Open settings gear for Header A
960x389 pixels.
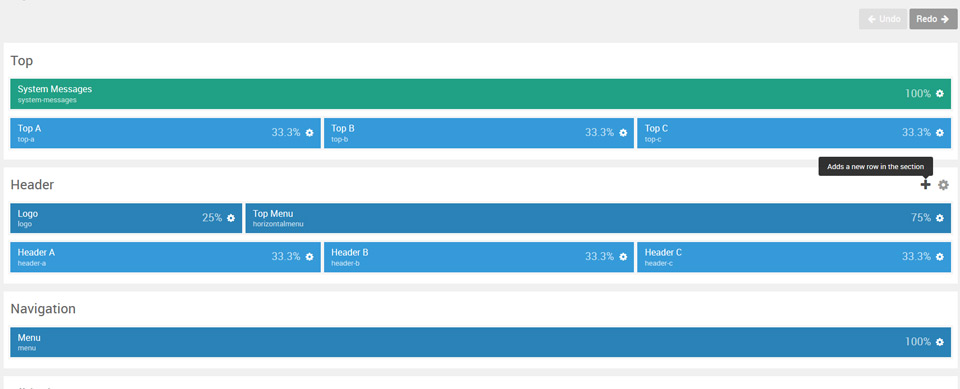pos(309,257)
